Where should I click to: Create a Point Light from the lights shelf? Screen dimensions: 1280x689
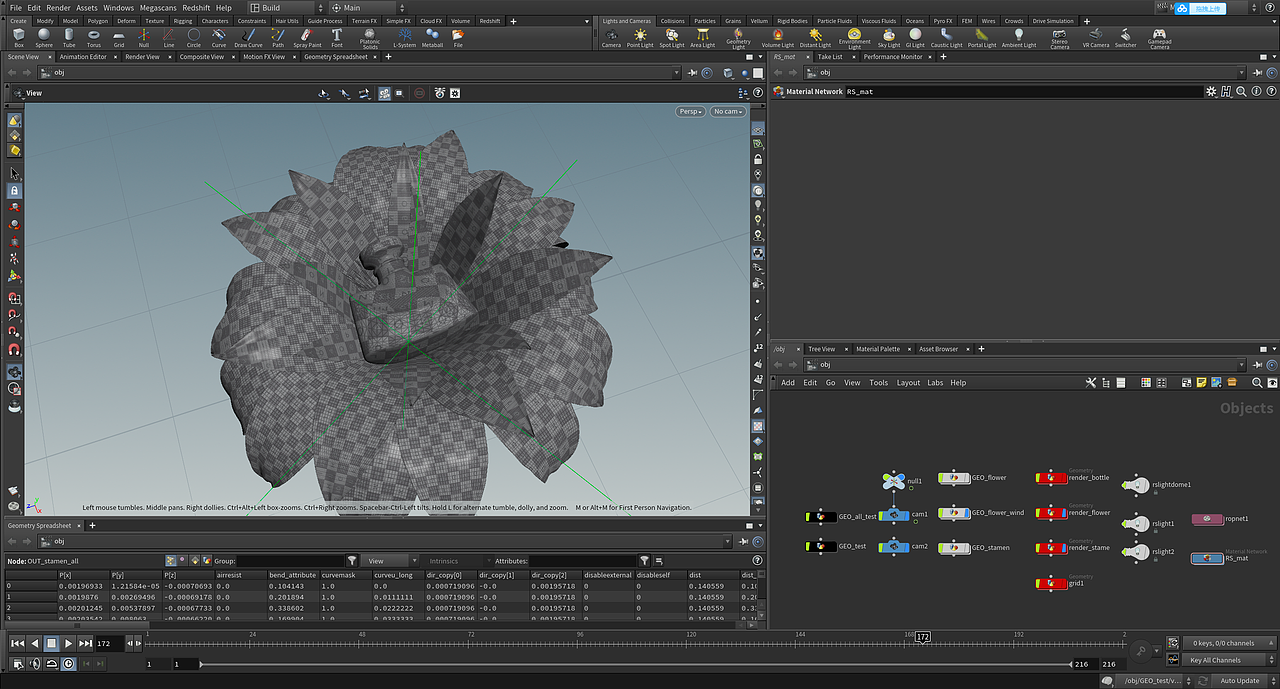click(640, 38)
